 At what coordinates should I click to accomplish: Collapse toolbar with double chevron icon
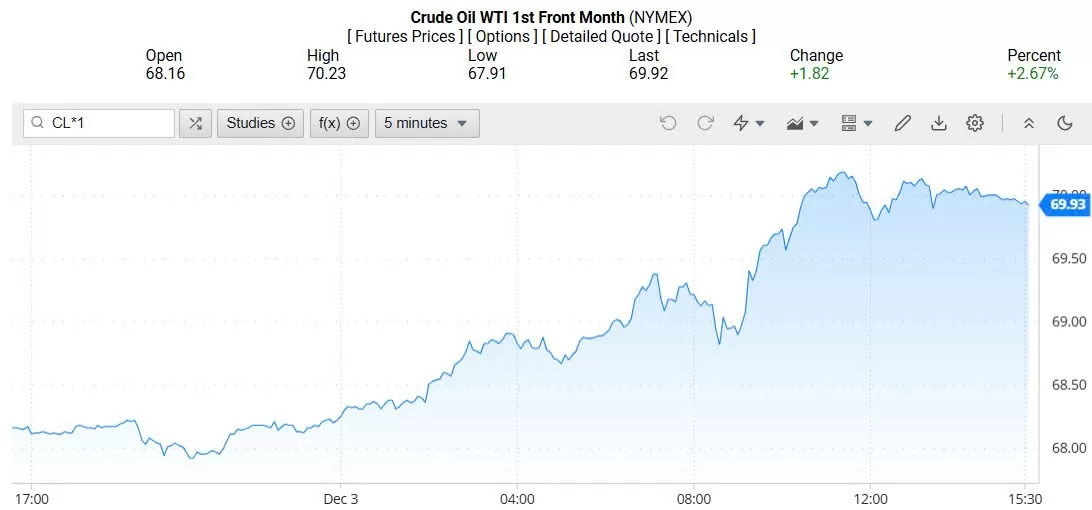(x=1028, y=123)
